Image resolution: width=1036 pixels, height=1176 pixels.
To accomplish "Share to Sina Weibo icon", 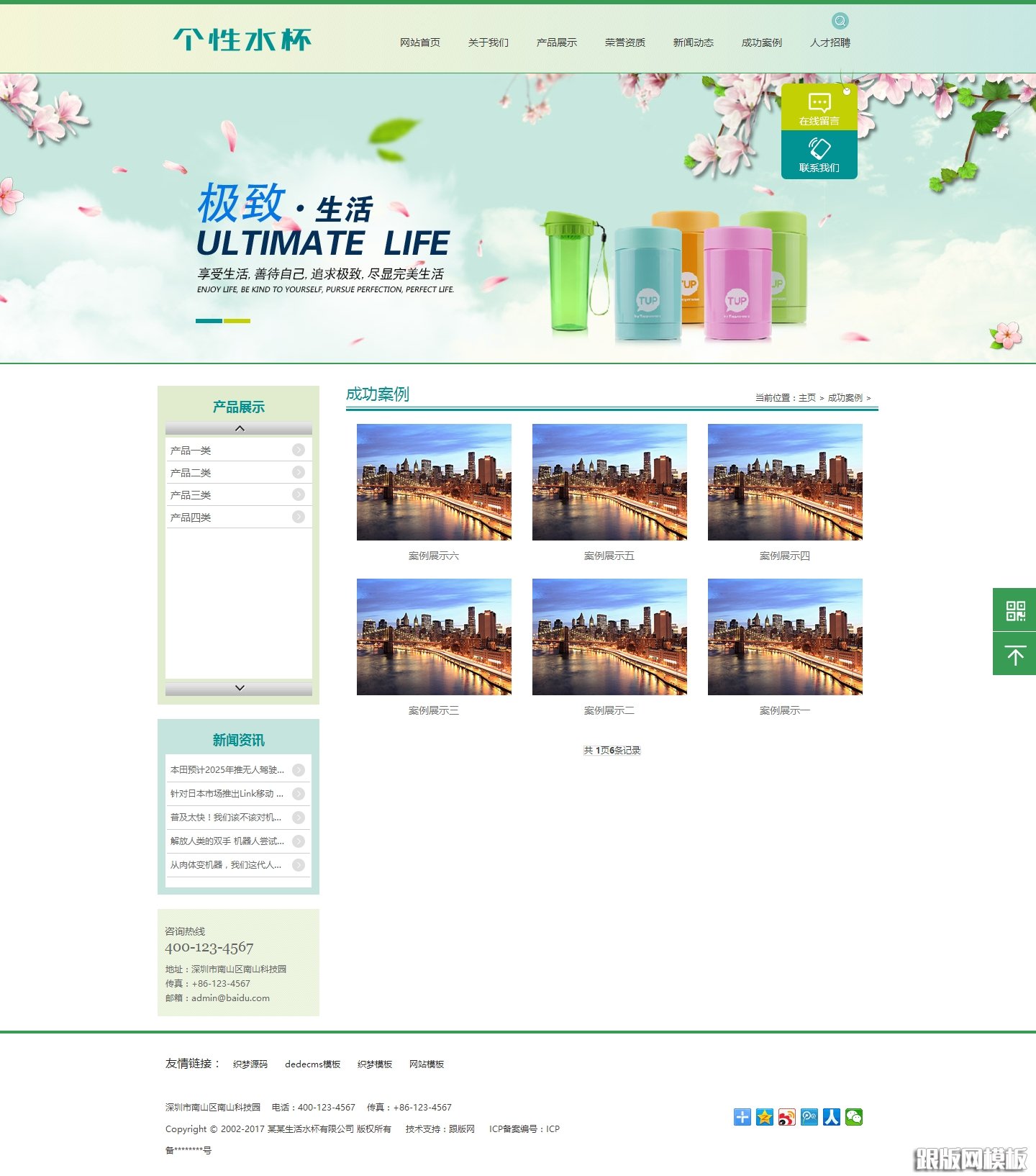I will point(787,1117).
